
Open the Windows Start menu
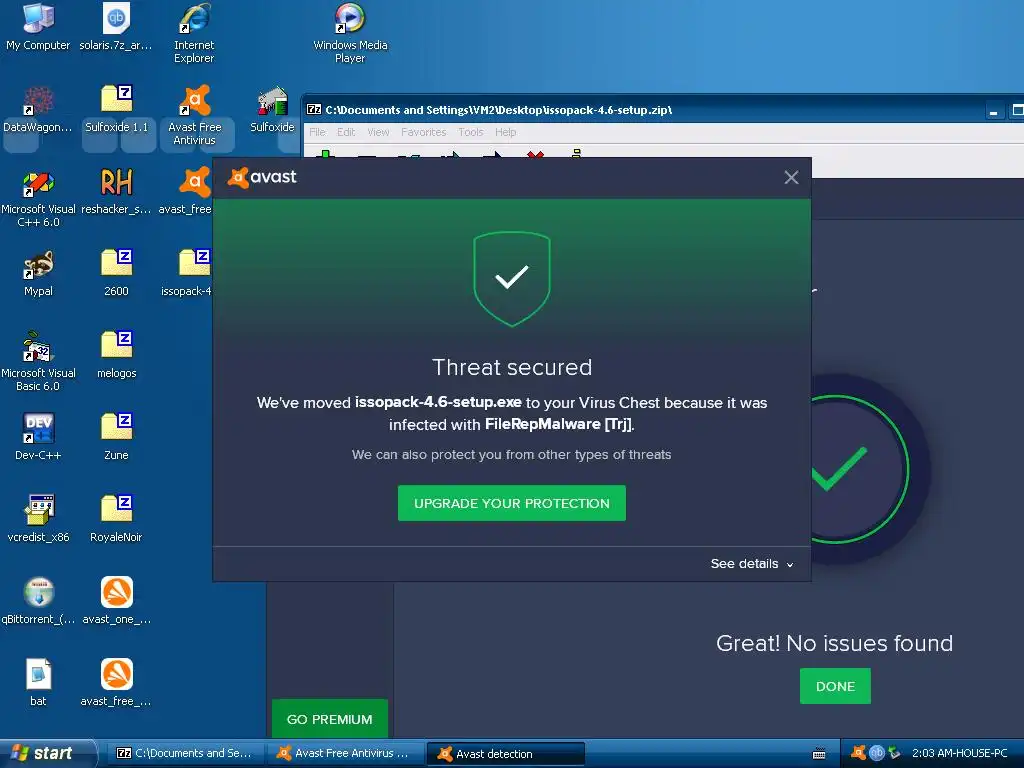point(47,753)
